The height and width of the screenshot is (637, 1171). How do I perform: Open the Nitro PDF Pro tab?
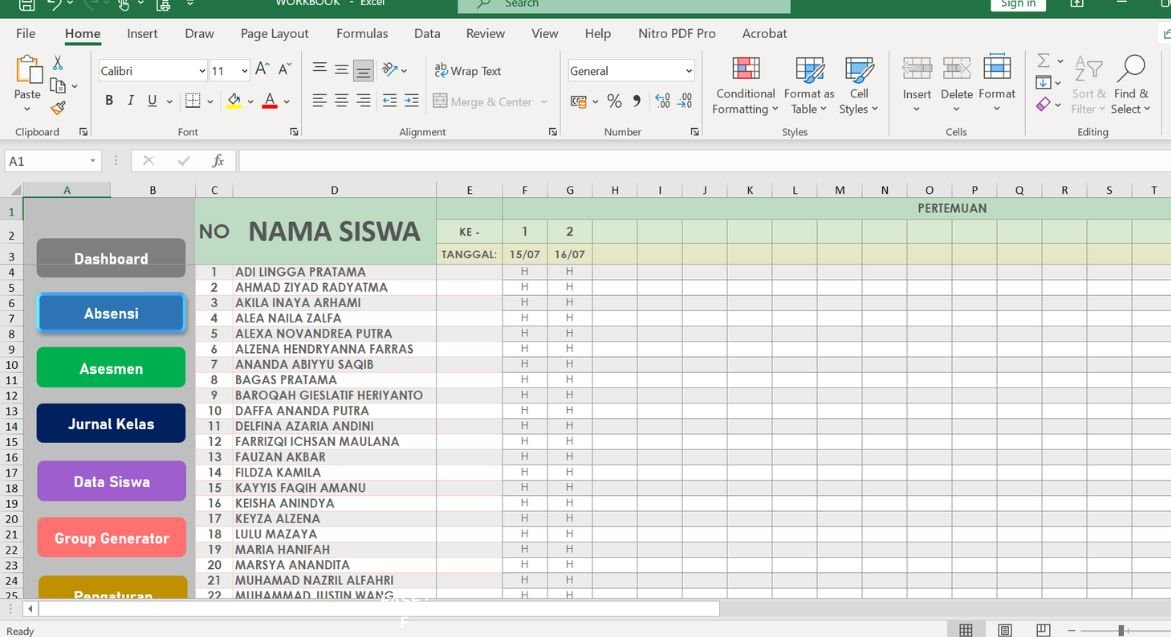coord(677,34)
